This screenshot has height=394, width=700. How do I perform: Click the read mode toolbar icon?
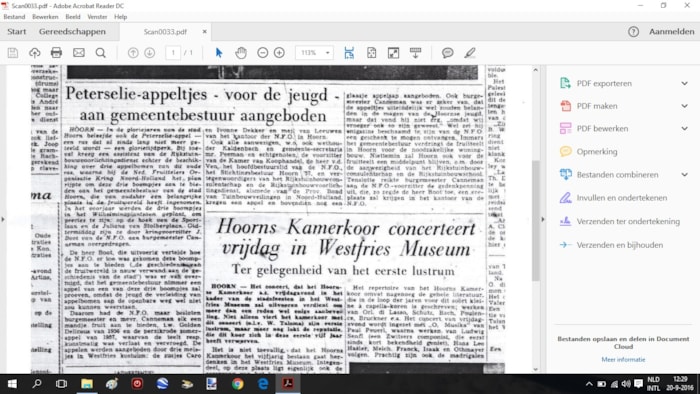coord(415,53)
